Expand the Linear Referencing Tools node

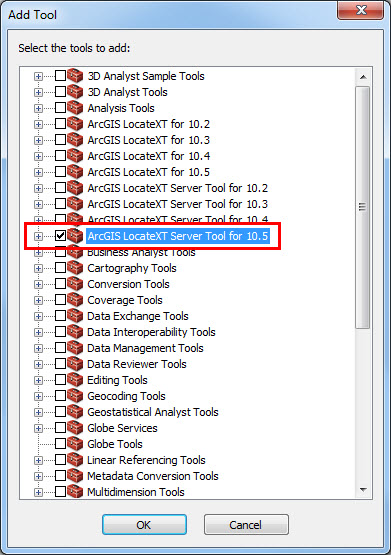tap(38, 460)
